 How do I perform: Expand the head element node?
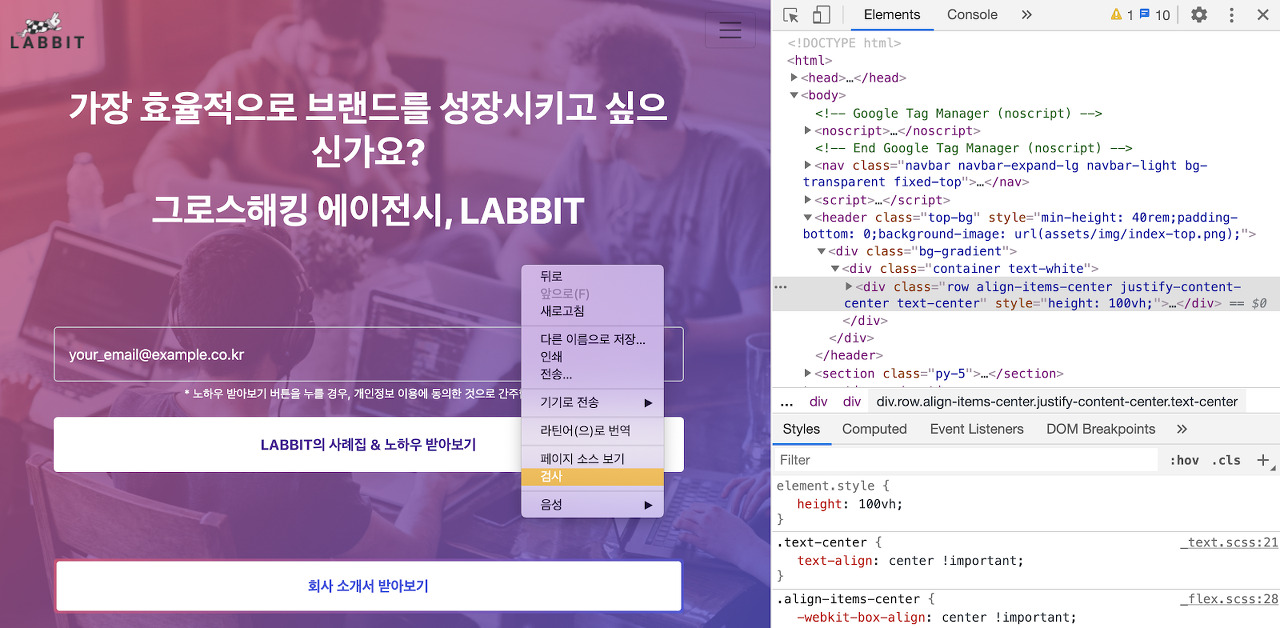pos(794,78)
